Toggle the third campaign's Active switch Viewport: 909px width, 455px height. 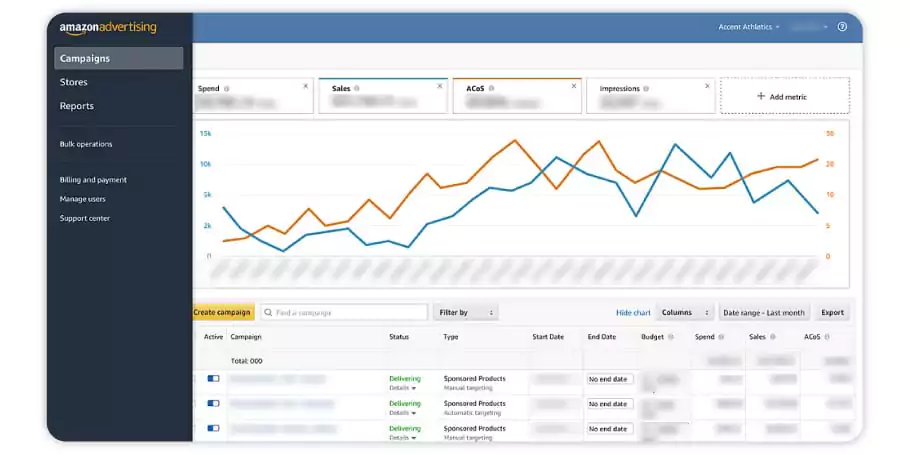pos(213,428)
